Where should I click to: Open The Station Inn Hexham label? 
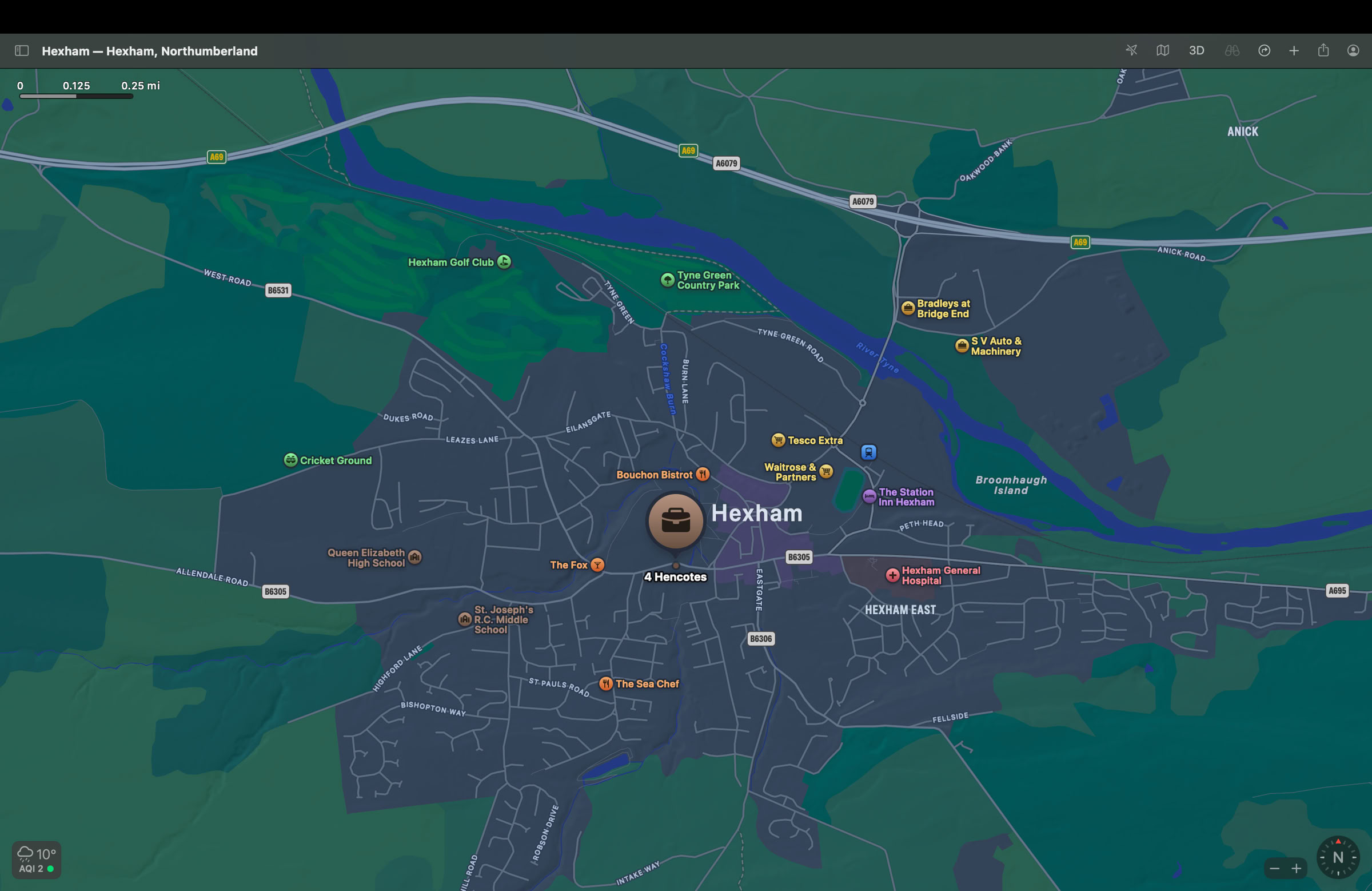(x=906, y=496)
